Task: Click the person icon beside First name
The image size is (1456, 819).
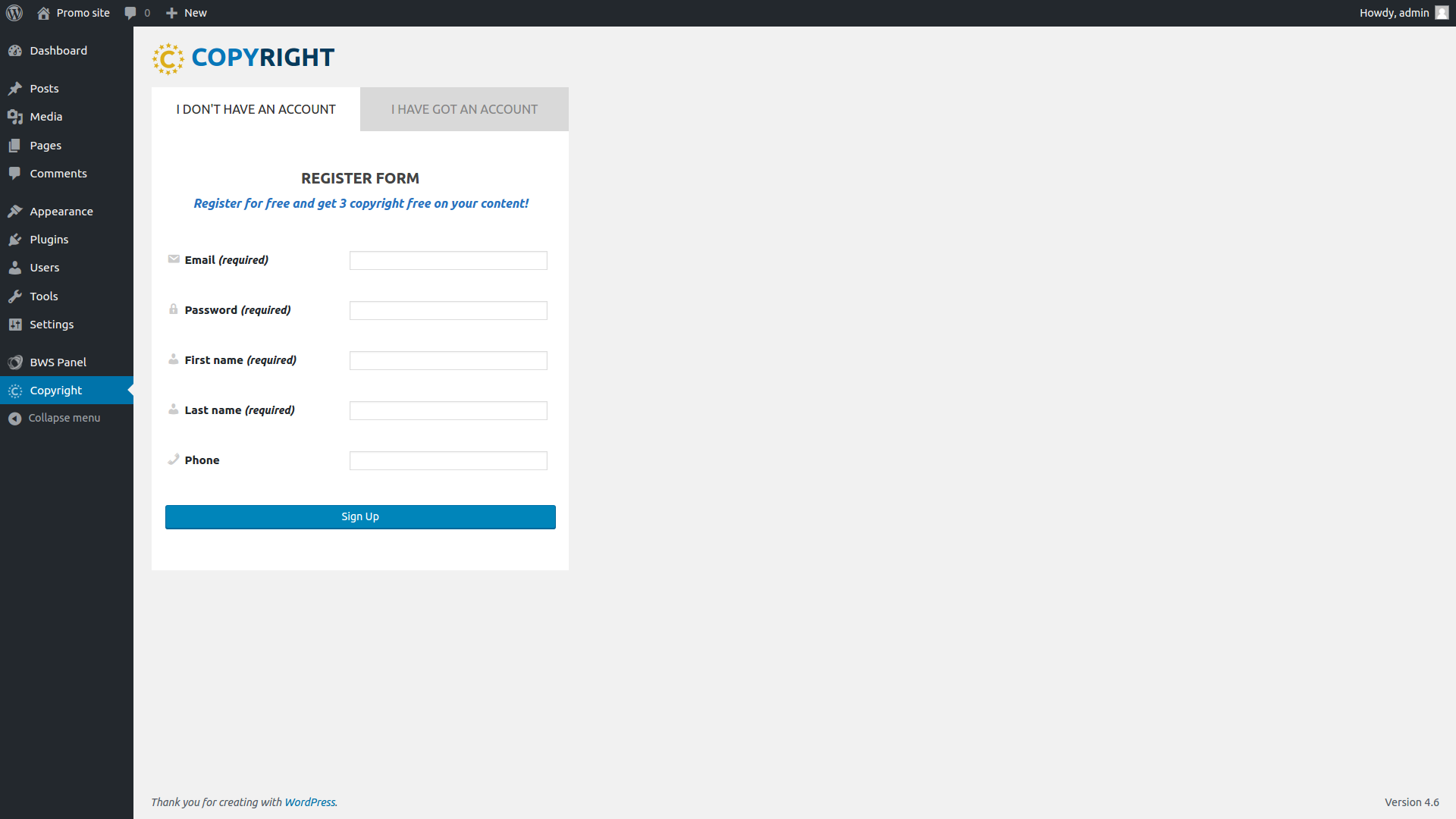Action: (174, 359)
